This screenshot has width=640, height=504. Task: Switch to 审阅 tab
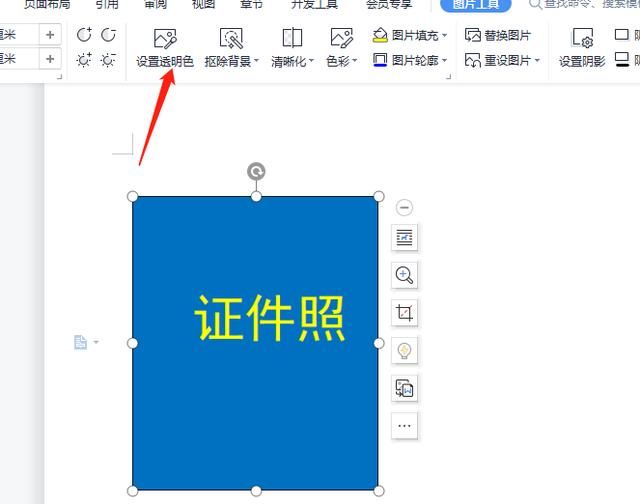156,4
